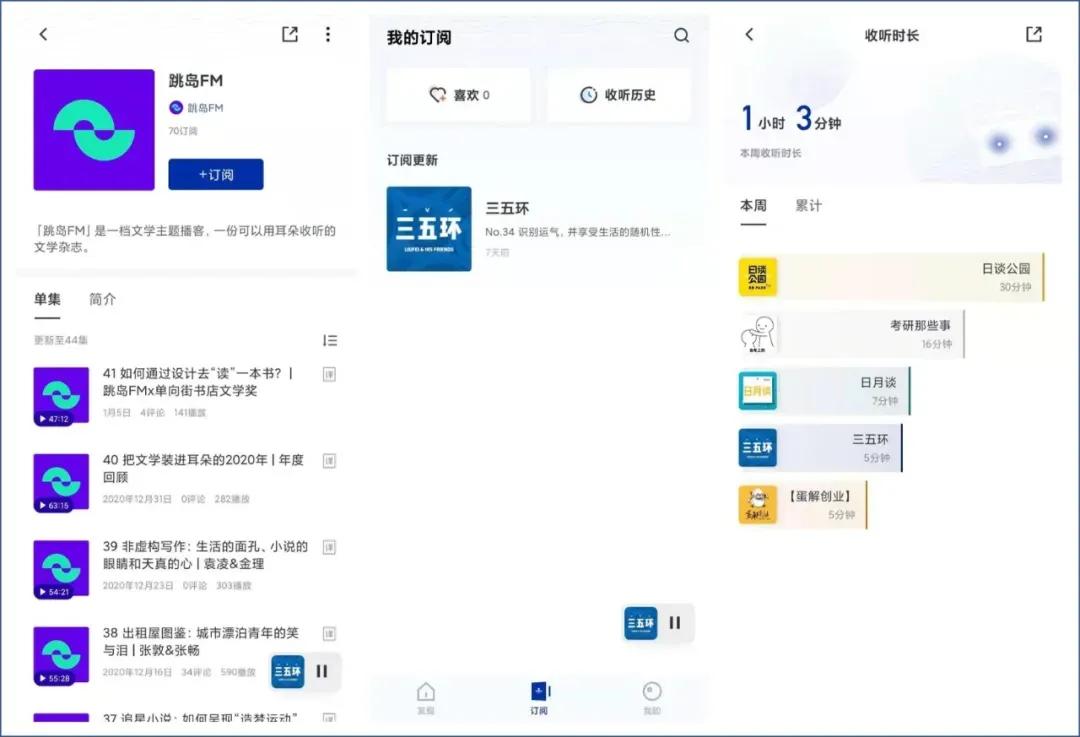Screen dimensions: 1080x737
Task: Select the 本周 tab
Action: click(x=752, y=206)
